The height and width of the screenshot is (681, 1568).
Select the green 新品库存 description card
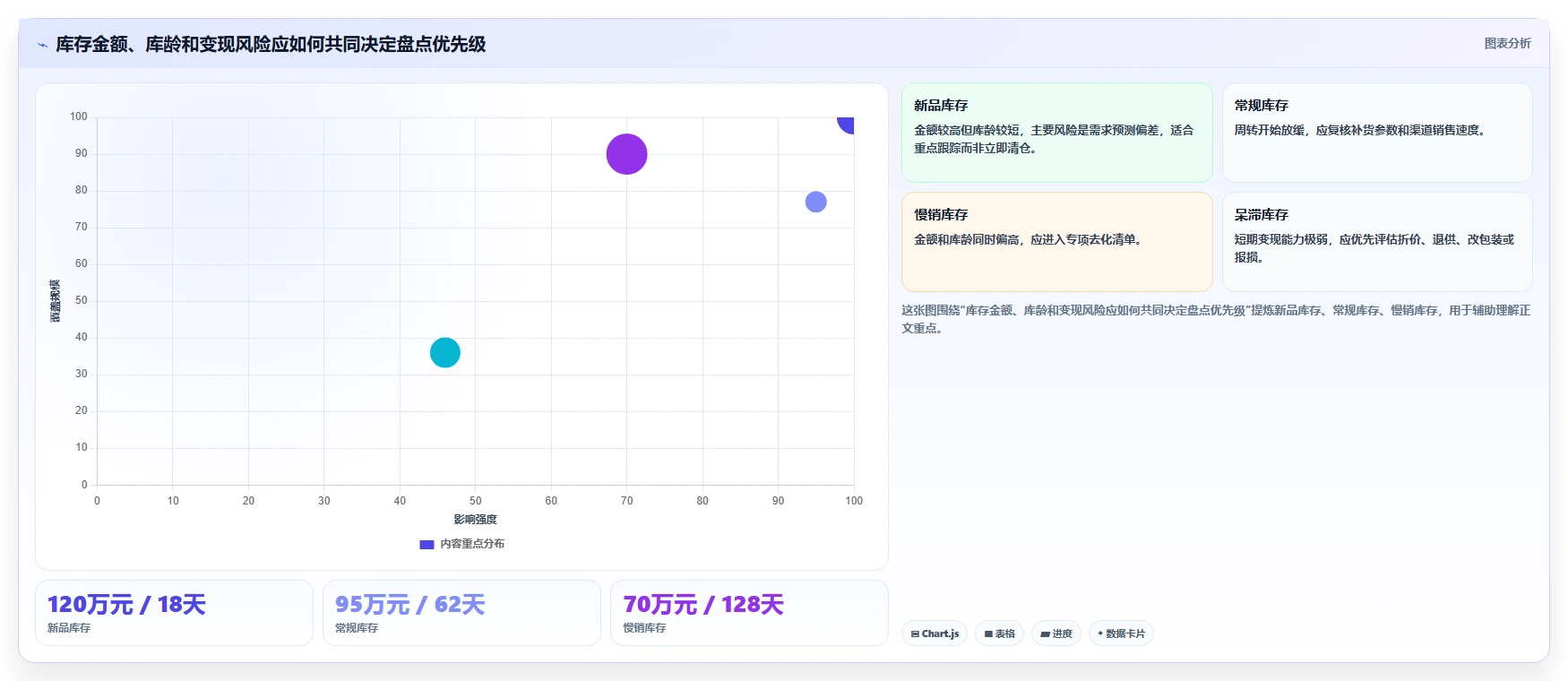pos(1056,133)
